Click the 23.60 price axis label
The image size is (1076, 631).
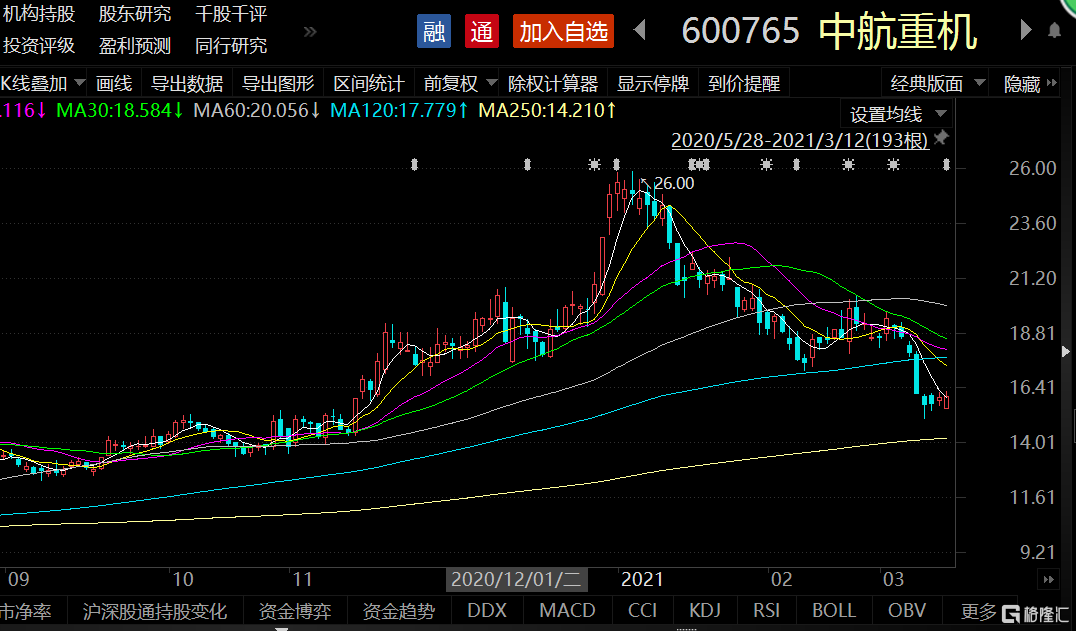1033,223
